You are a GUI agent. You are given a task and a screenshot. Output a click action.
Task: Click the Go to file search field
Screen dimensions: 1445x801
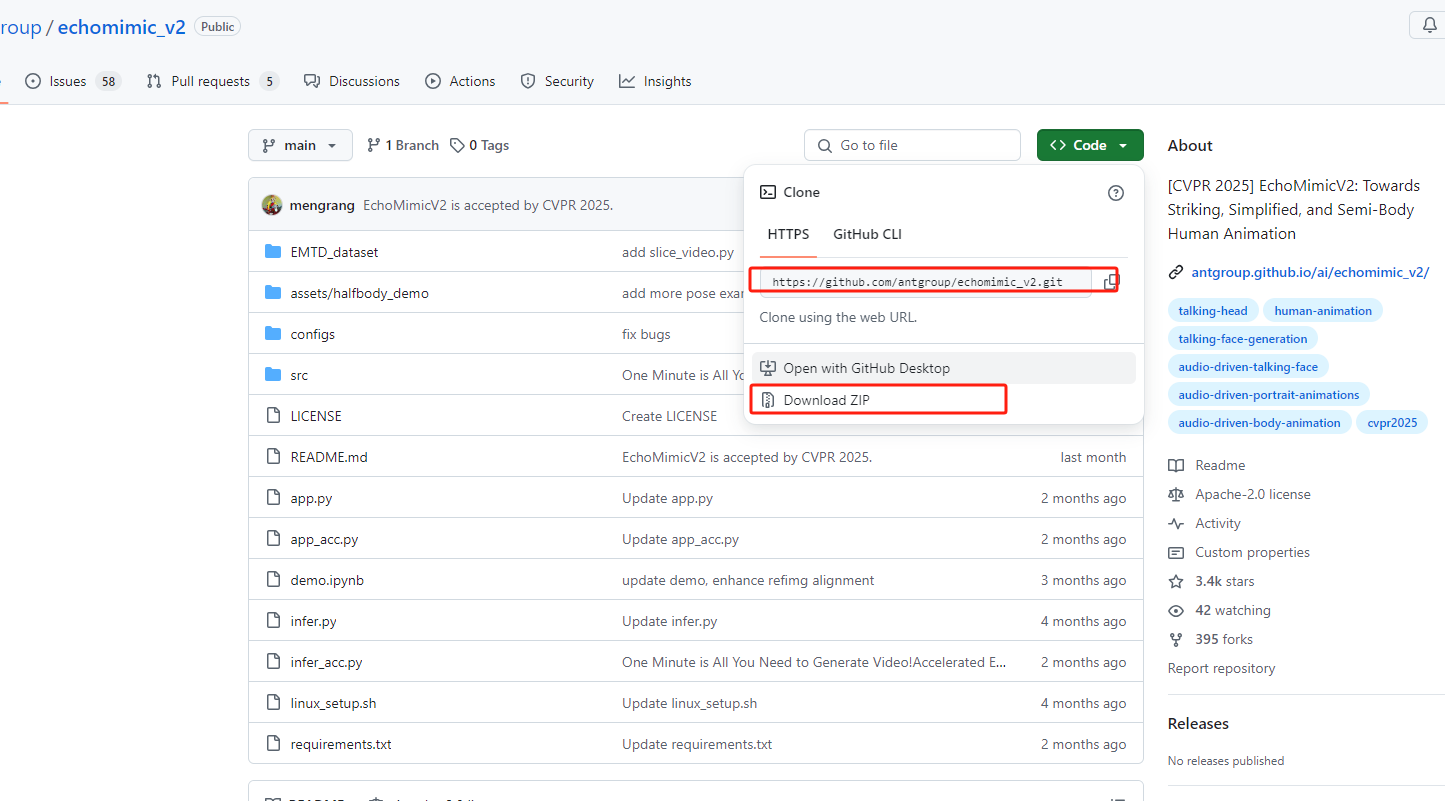(912, 145)
